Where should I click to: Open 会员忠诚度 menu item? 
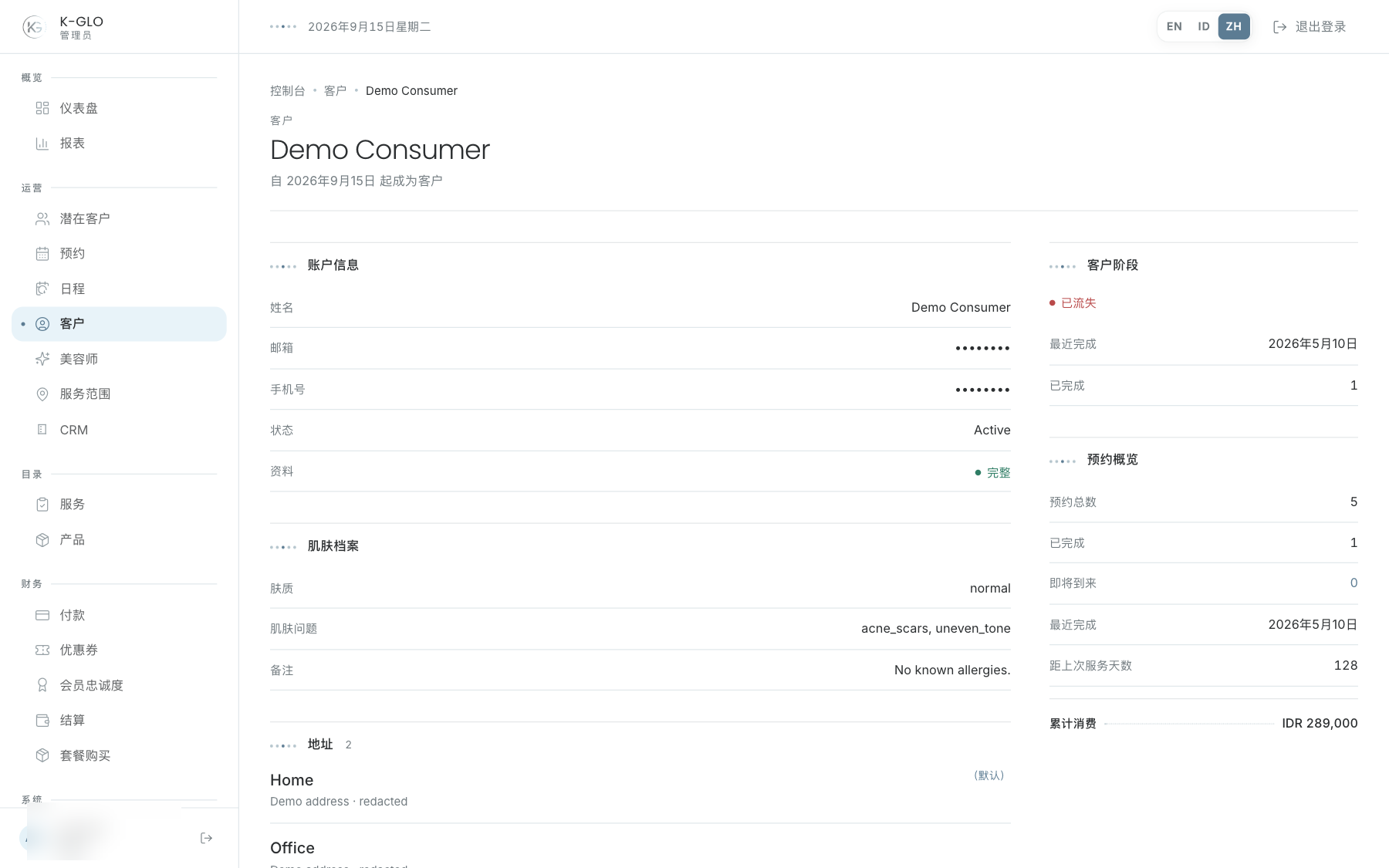119,685
